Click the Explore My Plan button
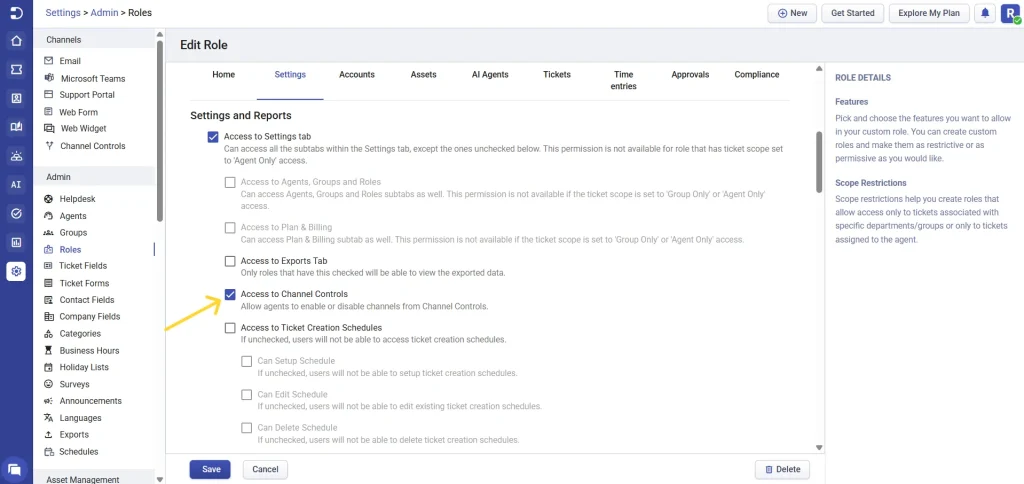 (x=929, y=13)
